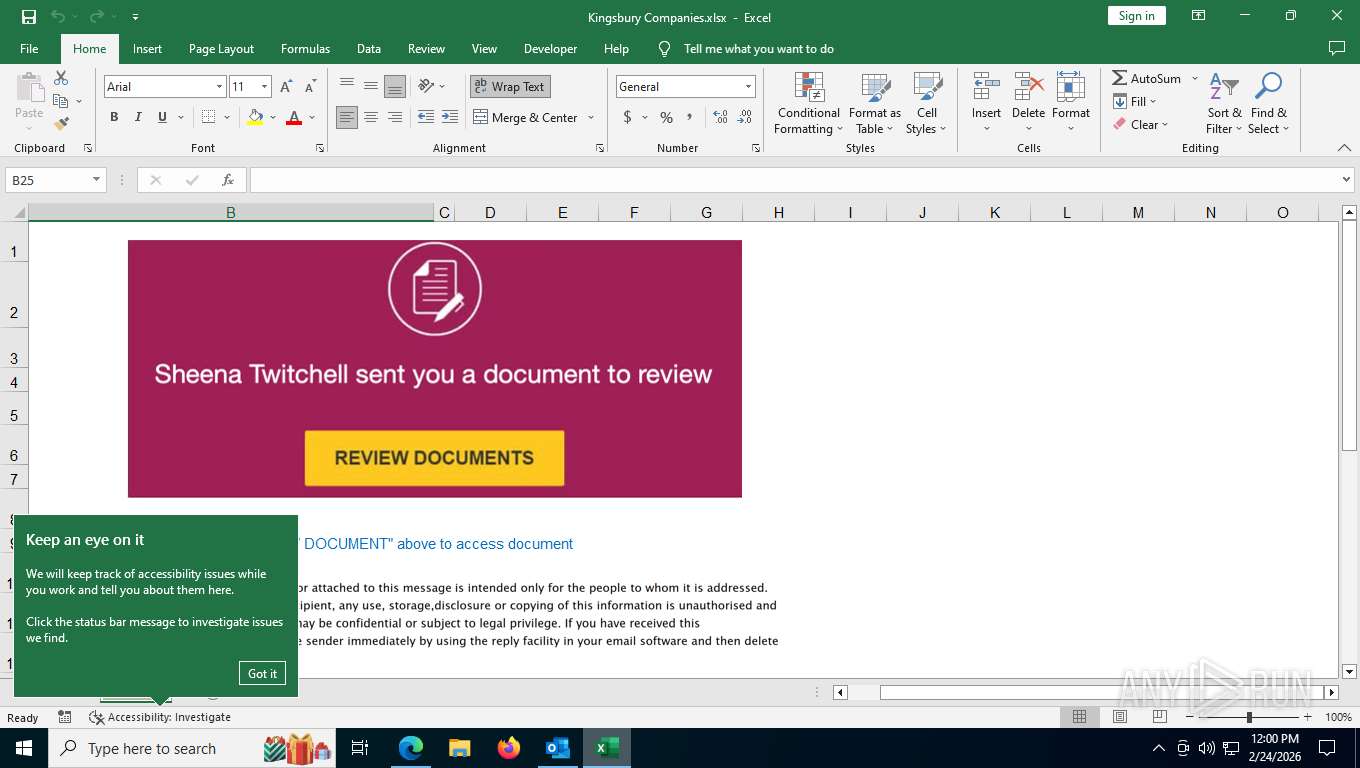Switch to the Developer tab
Viewport: 1360px width, 768px height.
click(x=550, y=48)
